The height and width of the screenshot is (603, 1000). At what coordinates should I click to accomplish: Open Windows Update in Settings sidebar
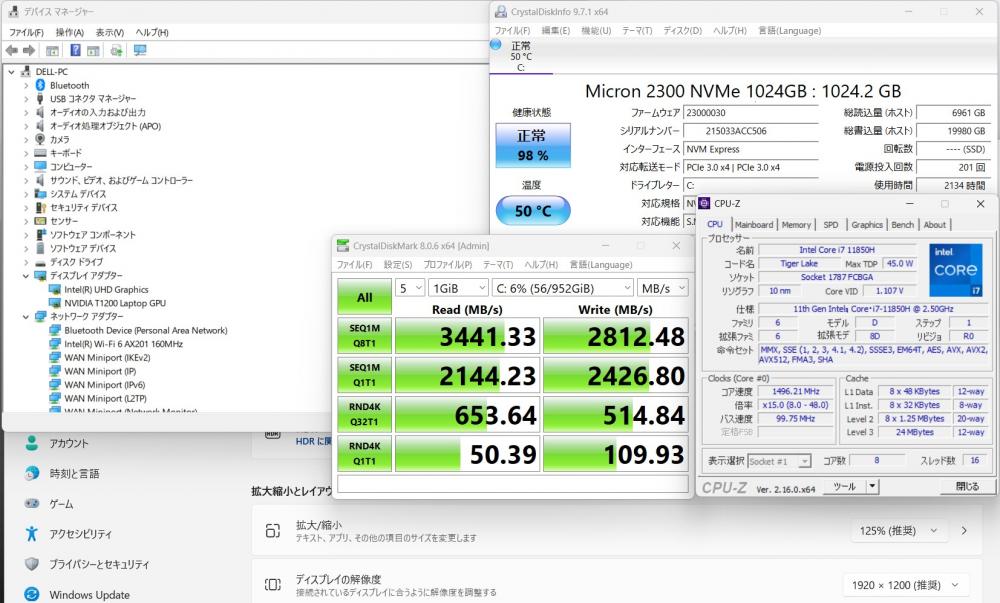[89, 595]
